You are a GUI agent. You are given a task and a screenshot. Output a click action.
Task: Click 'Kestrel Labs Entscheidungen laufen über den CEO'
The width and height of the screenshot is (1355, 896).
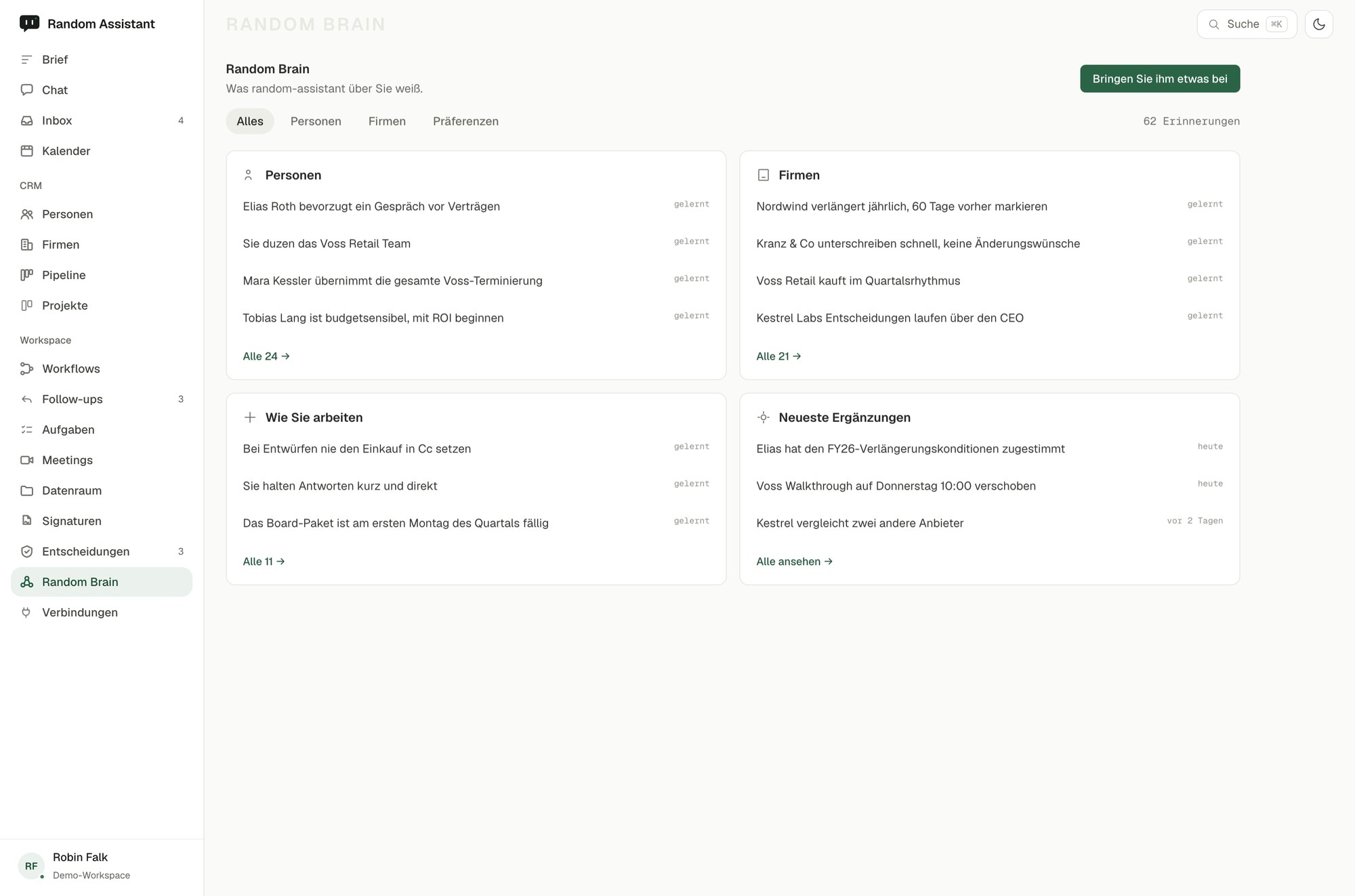coord(890,318)
